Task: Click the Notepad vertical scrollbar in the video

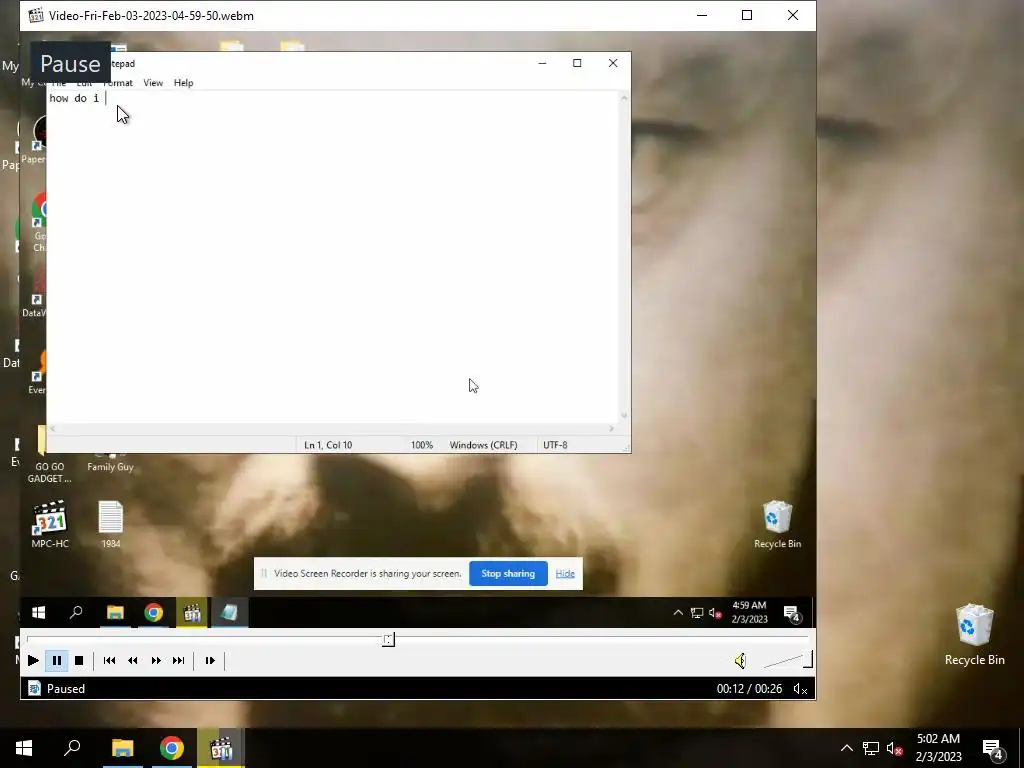Action: click(624, 257)
